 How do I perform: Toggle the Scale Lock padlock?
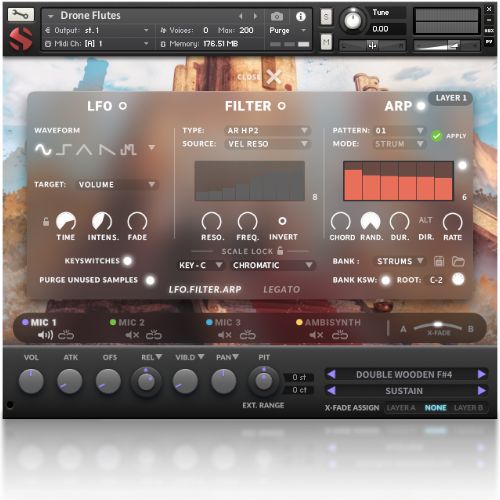click(x=280, y=250)
